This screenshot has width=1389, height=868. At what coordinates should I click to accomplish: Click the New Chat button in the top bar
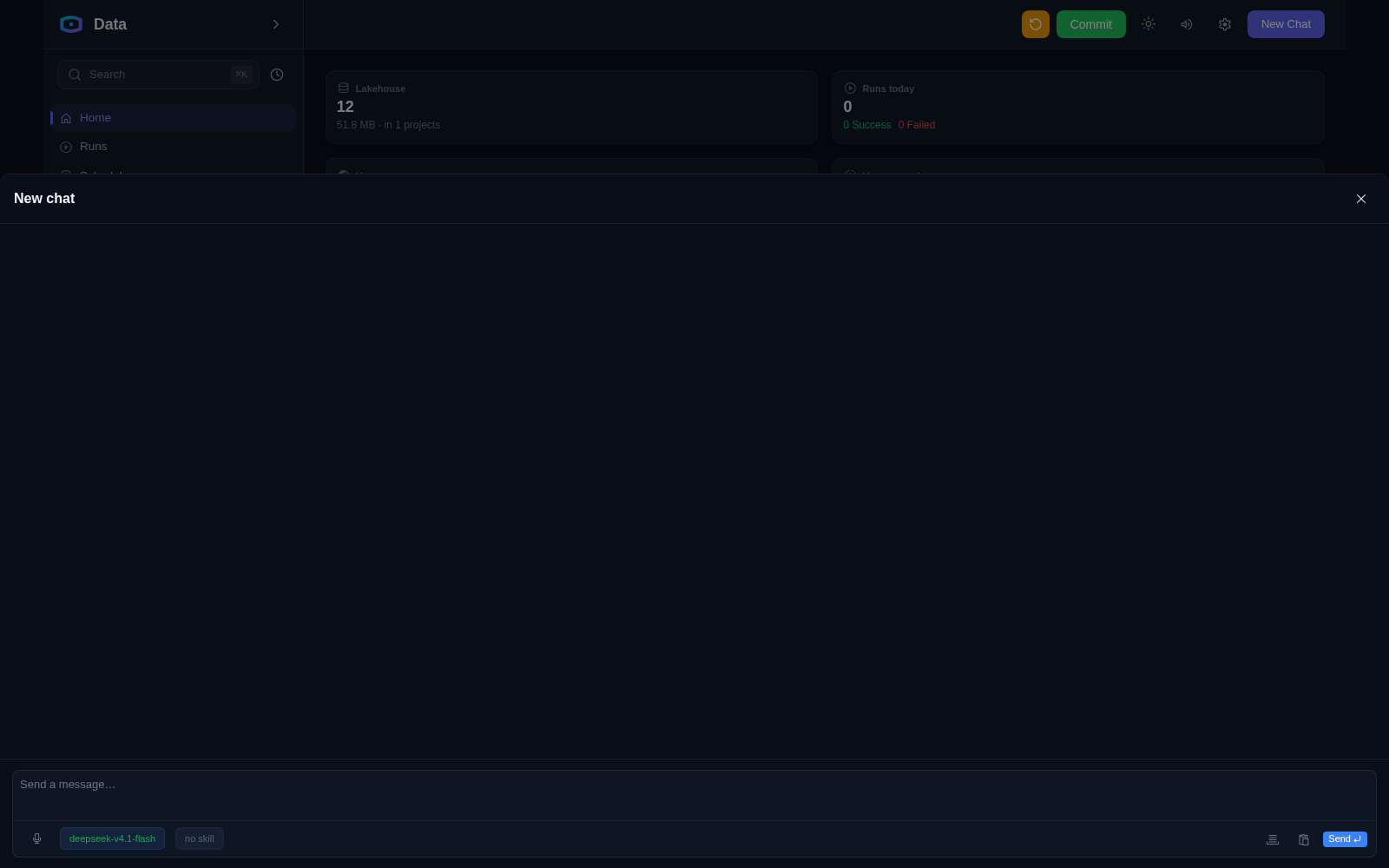coord(1286,24)
